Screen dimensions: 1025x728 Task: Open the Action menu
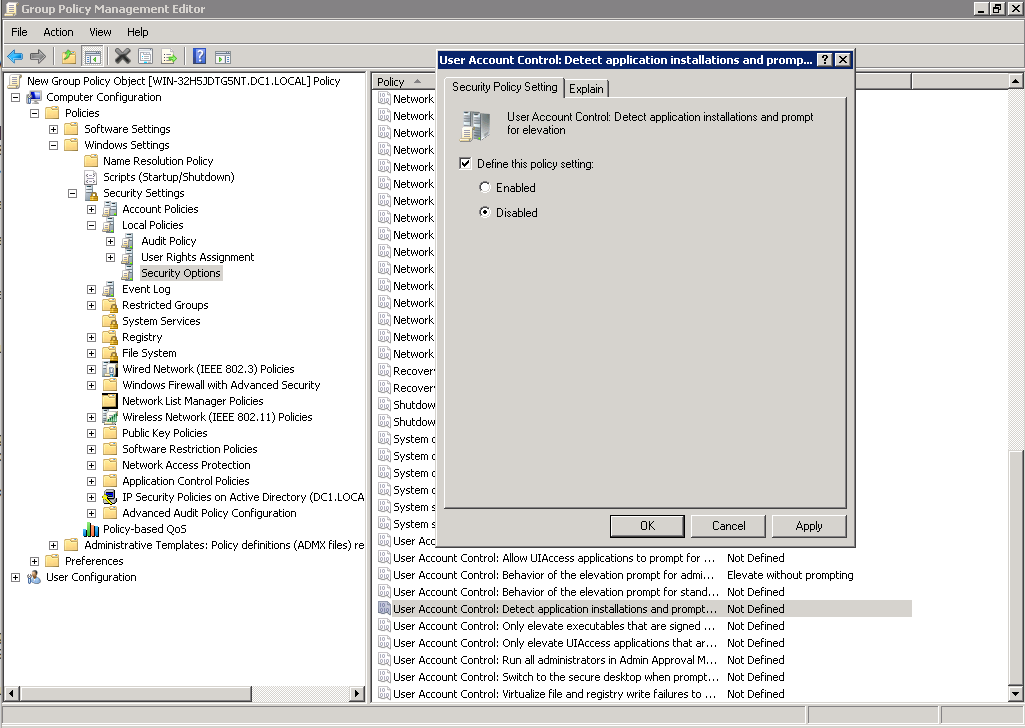tap(58, 32)
